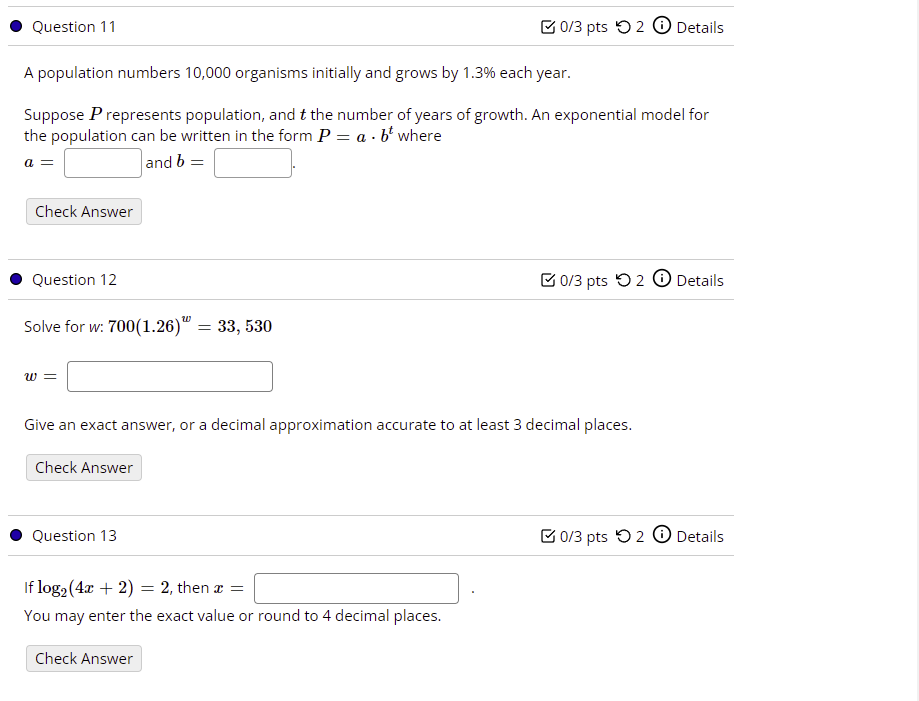Open the info circle icon for Question 12
This screenshot has height=701, width=919.
(661, 281)
